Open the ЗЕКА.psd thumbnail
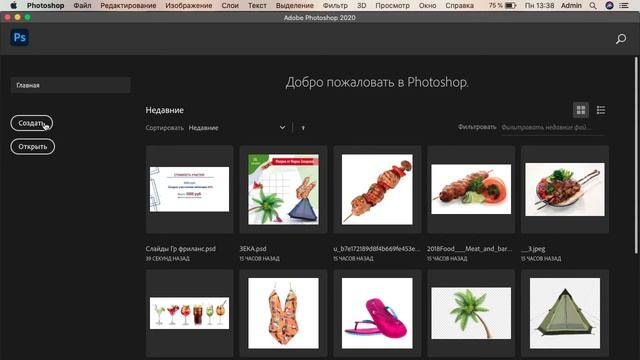Image resolution: width=640 pixels, height=360 pixels. (x=283, y=189)
